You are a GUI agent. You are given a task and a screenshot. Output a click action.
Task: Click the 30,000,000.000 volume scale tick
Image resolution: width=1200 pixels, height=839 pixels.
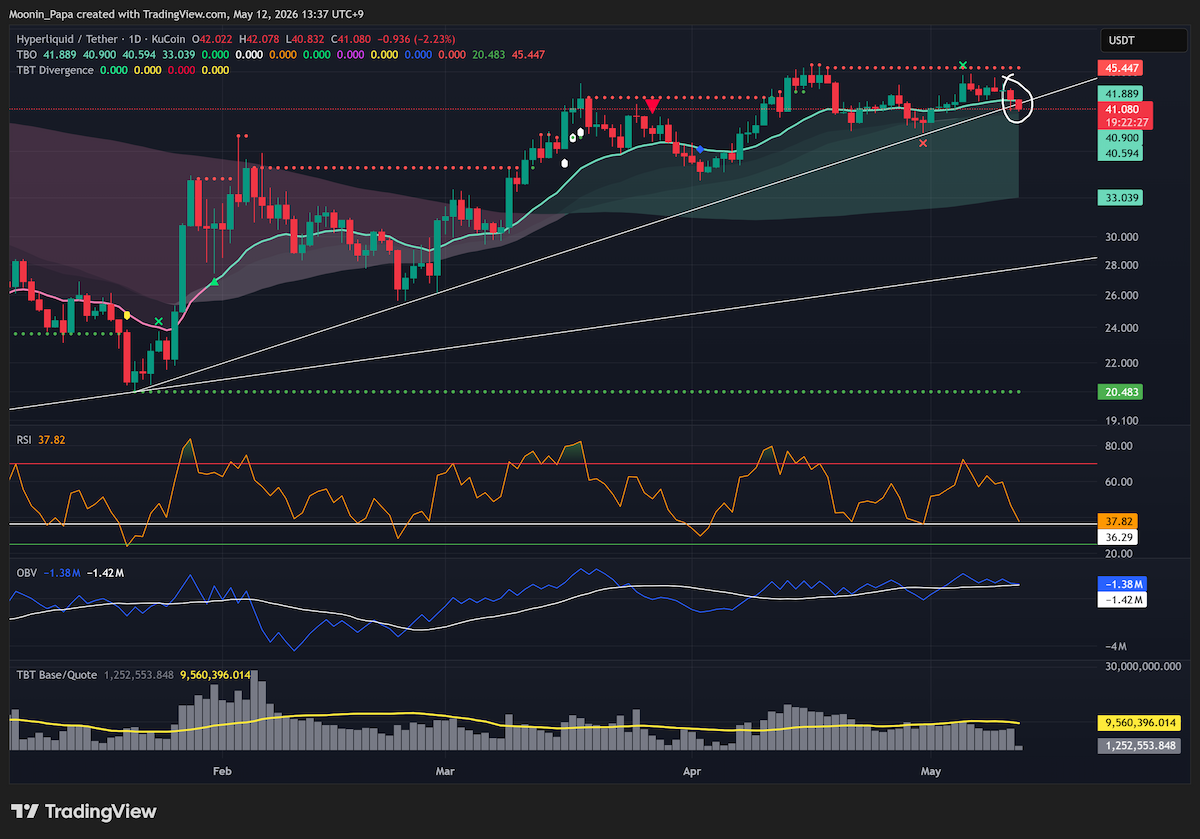pos(1143,666)
